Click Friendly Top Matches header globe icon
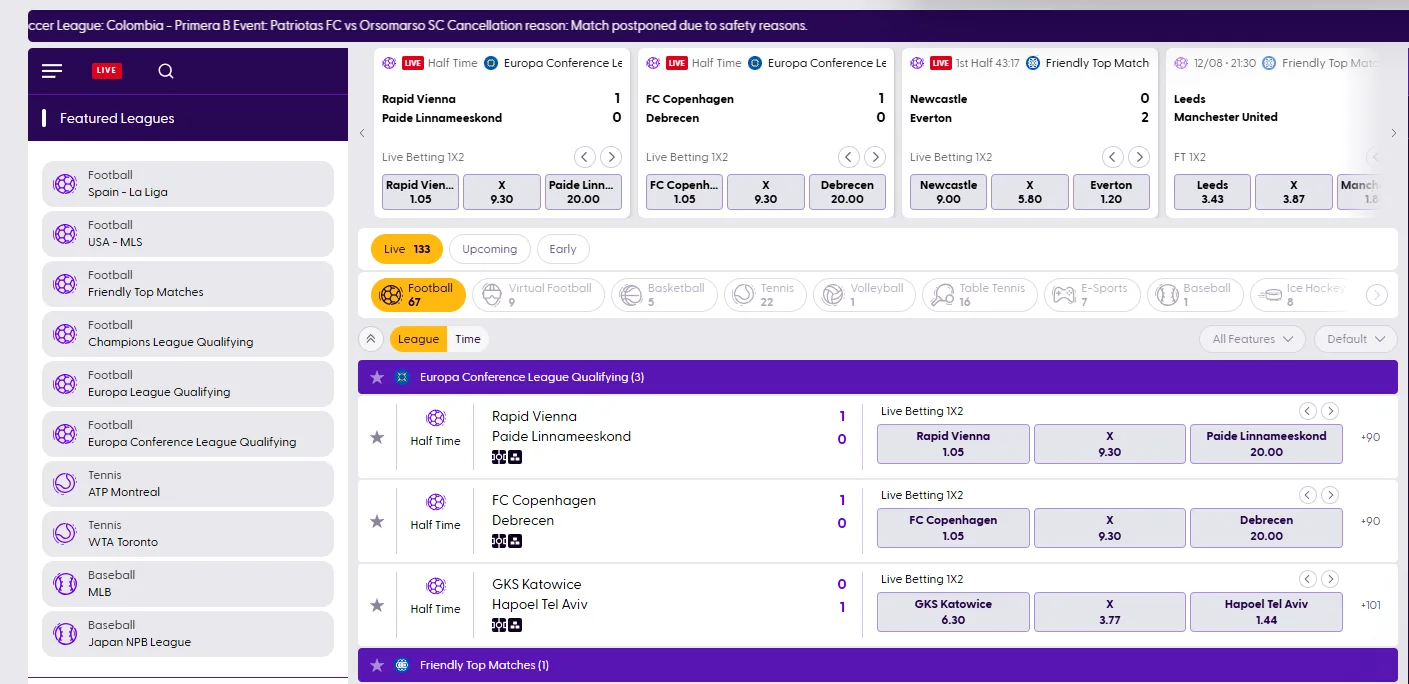 [x=402, y=665]
